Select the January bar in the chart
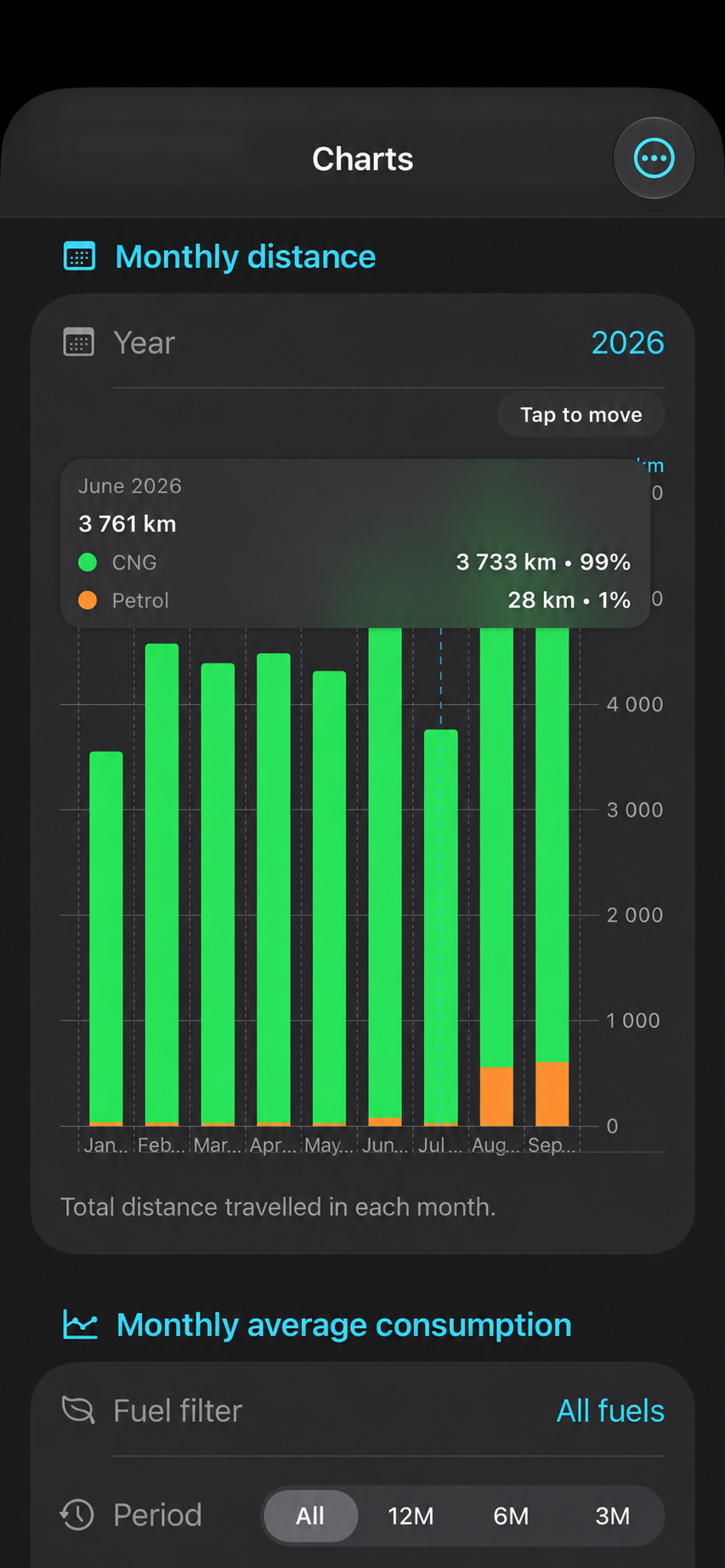This screenshot has height=1568, width=725. 106,939
